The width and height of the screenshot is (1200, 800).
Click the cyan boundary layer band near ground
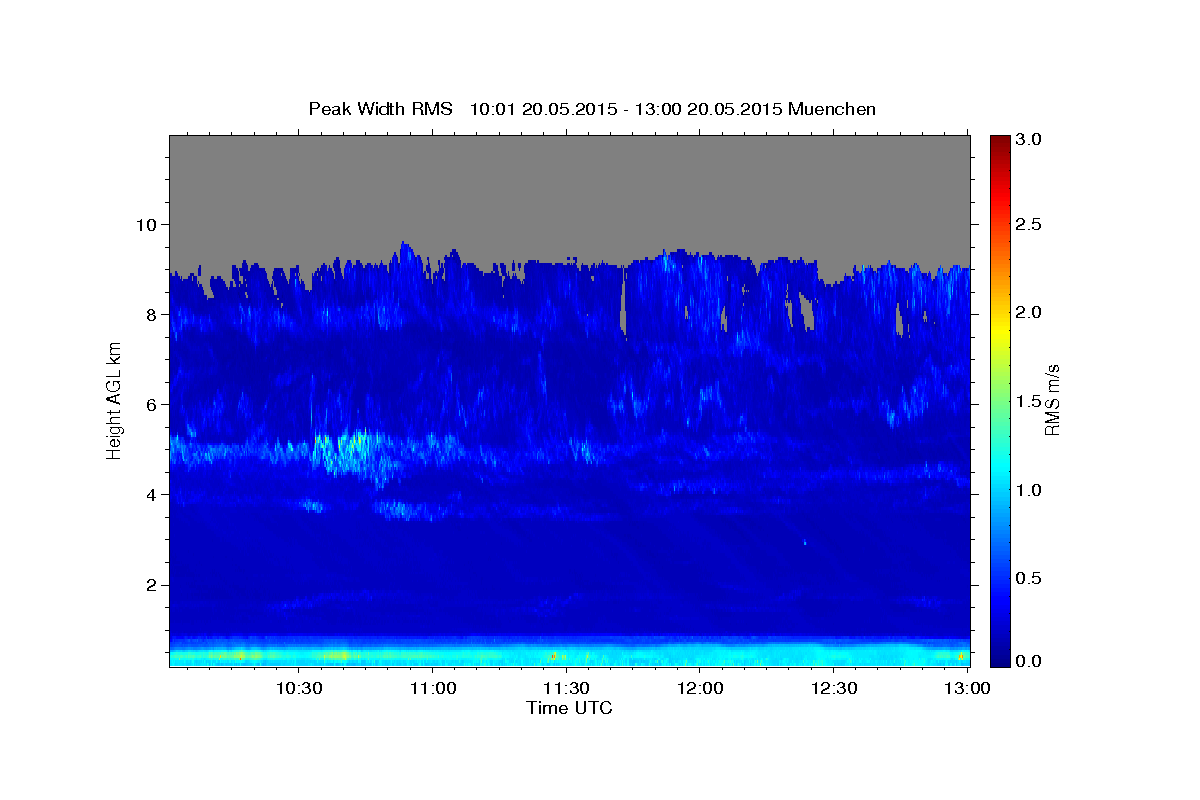(x=569, y=653)
